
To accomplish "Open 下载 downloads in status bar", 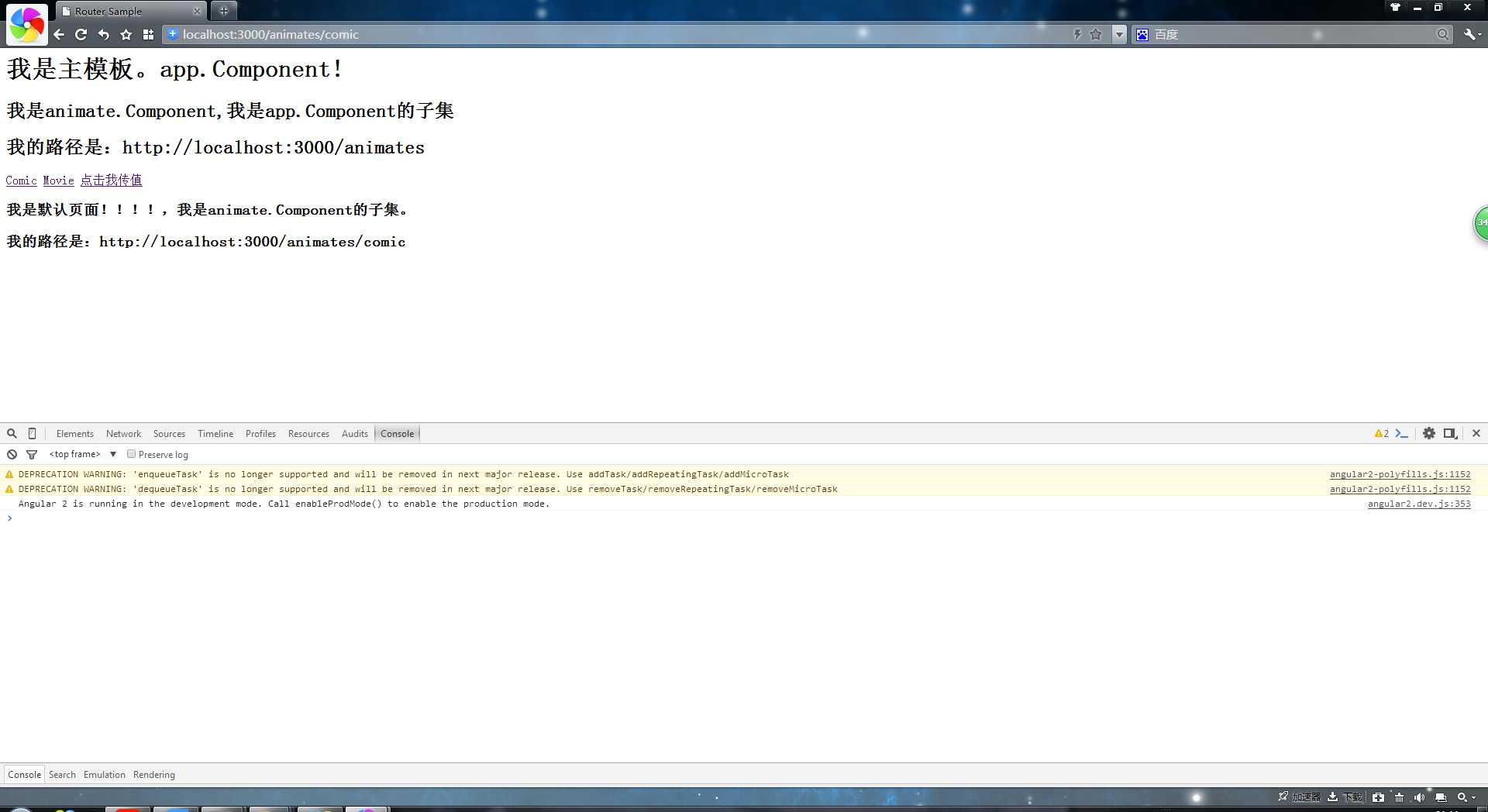I will click(1345, 797).
